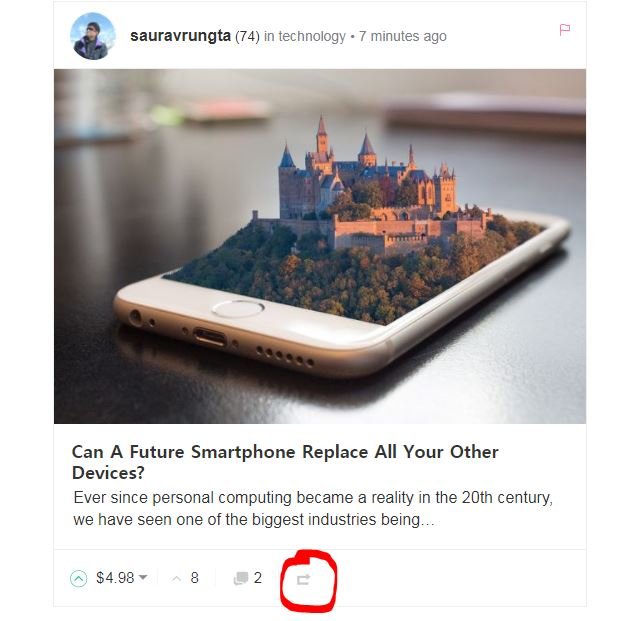Click the phone's home button in the photo
Screen dimensions: 621x621
238,309
